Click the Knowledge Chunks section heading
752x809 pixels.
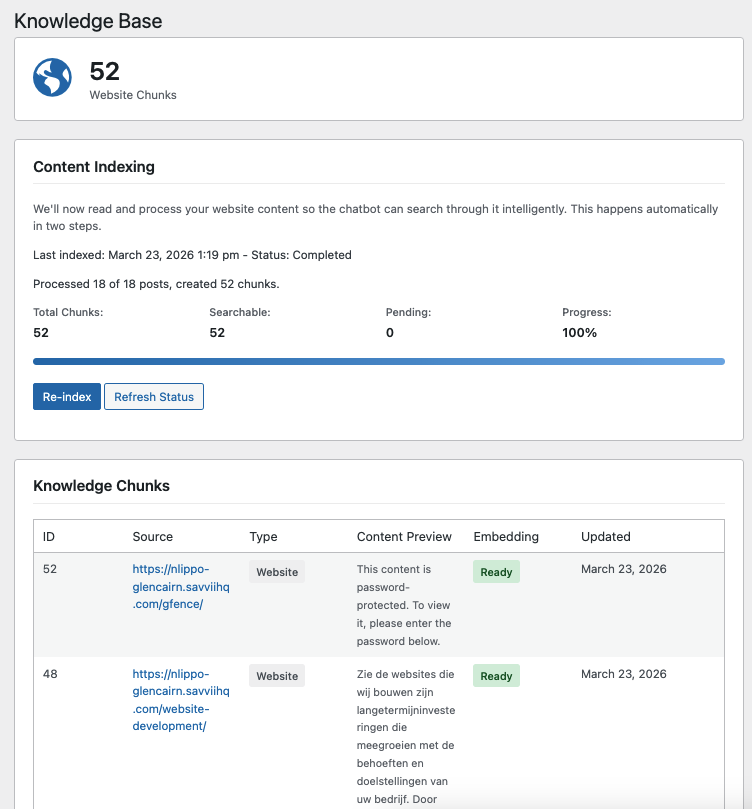coord(101,486)
